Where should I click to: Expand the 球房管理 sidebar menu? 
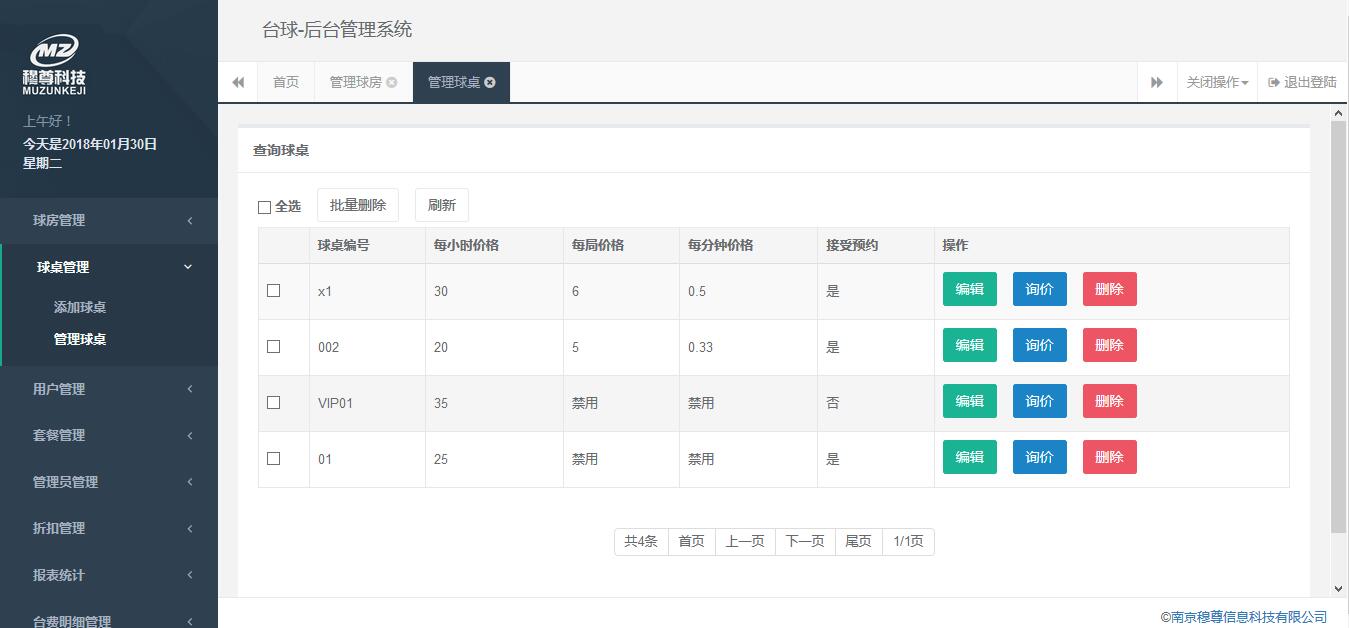tap(108, 221)
